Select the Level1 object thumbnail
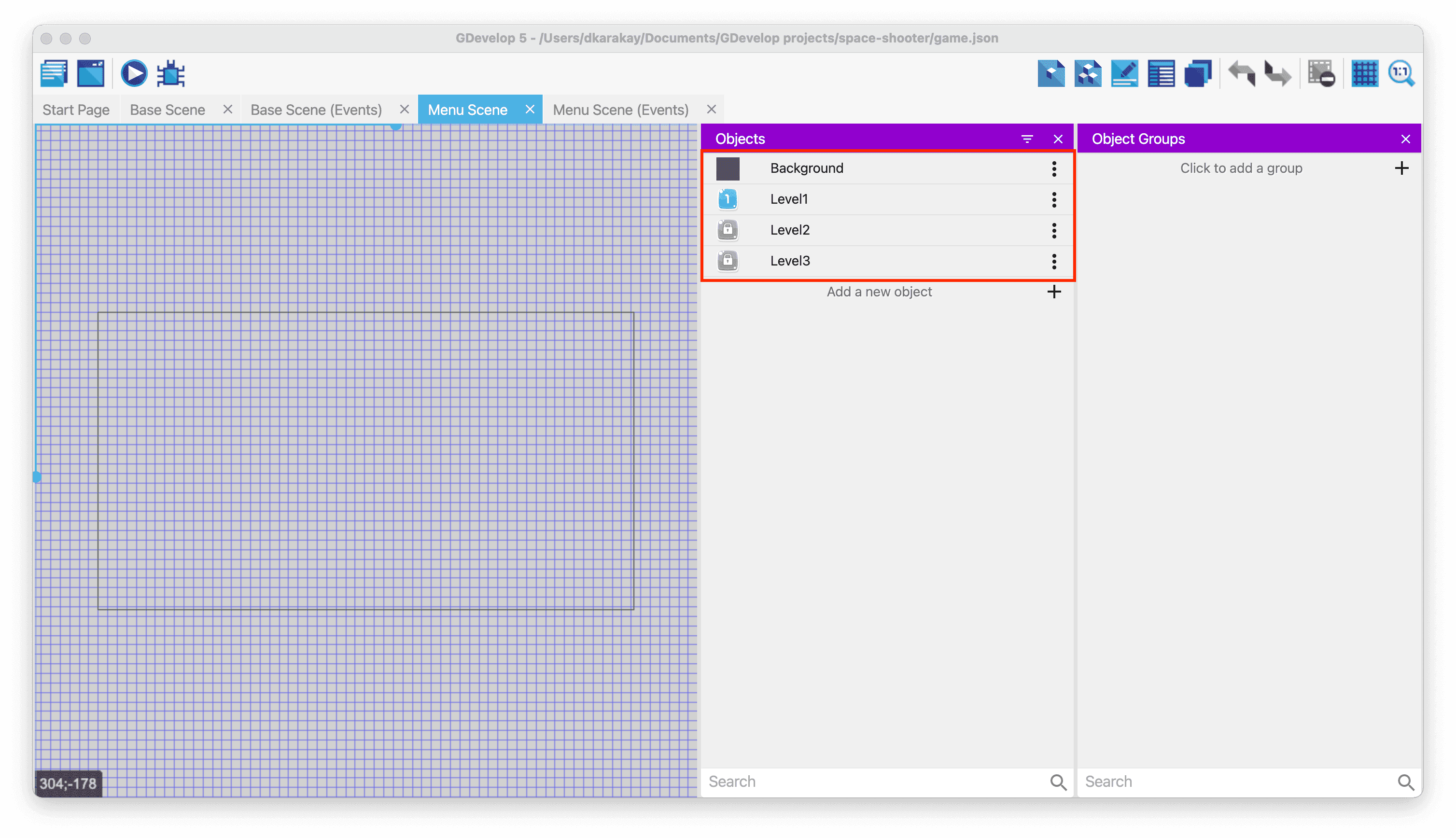The width and height of the screenshot is (1456, 838). click(x=728, y=200)
